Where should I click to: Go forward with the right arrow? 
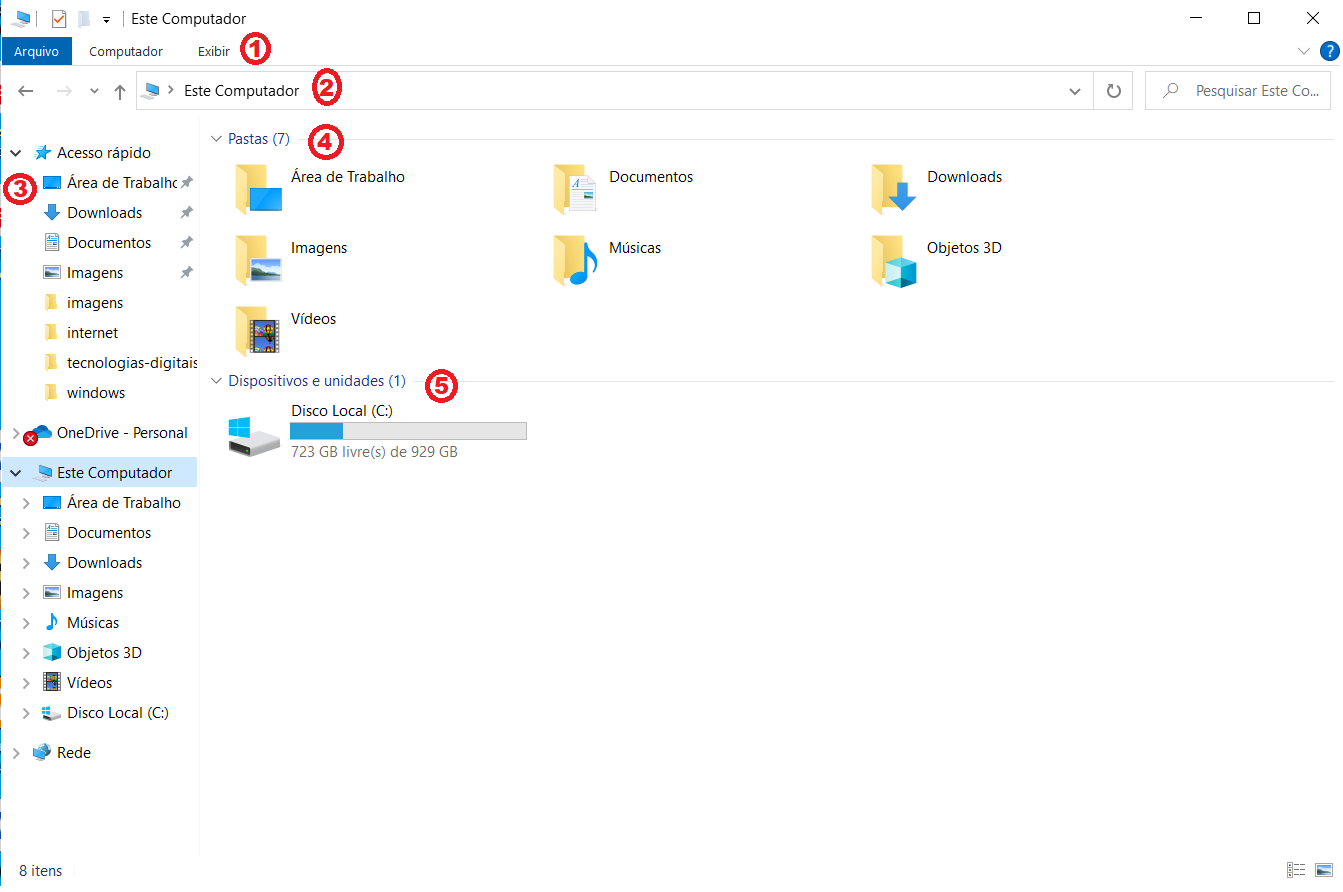pyautogui.click(x=64, y=91)
